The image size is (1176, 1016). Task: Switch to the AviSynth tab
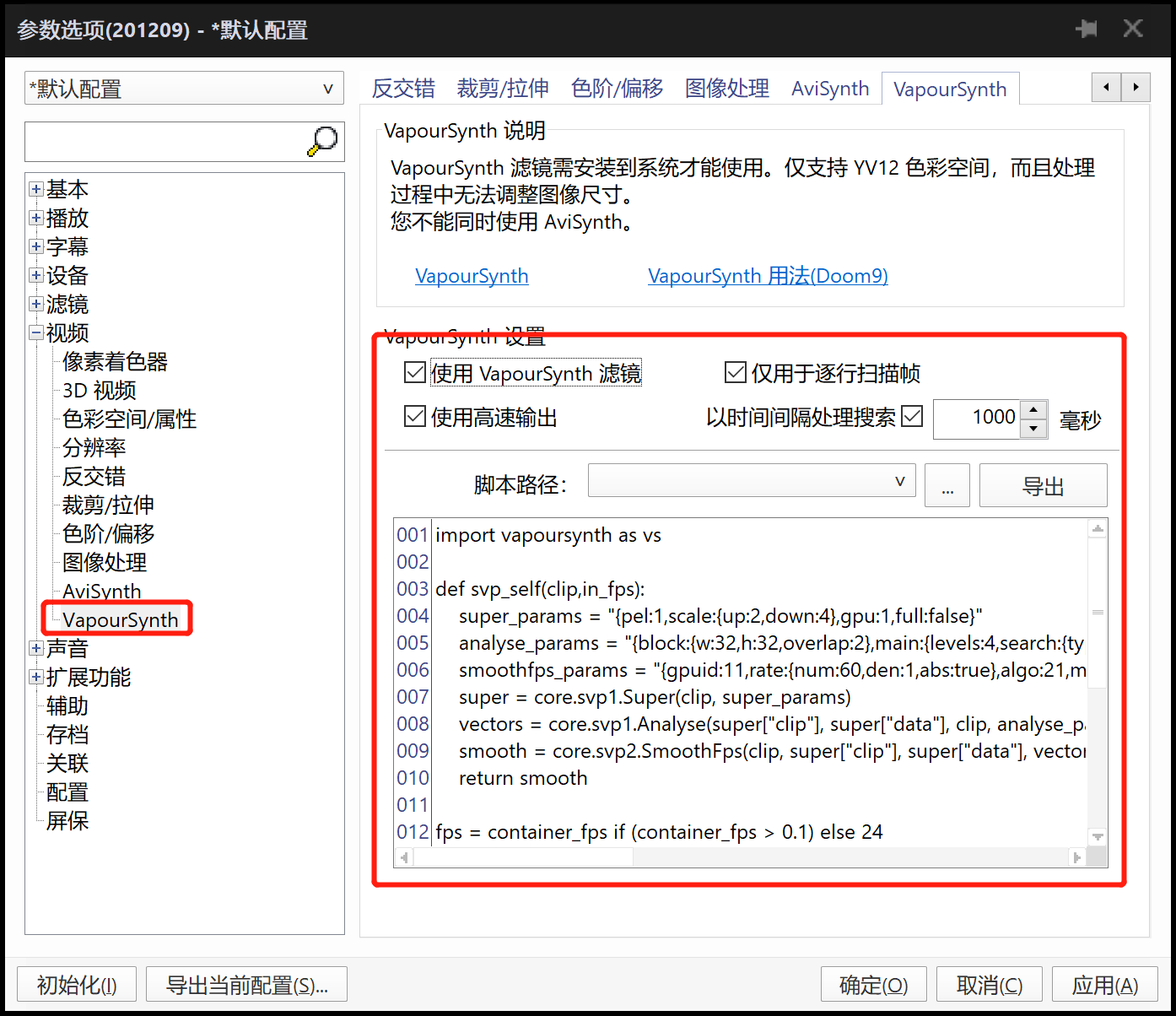(x=830, y=88)
